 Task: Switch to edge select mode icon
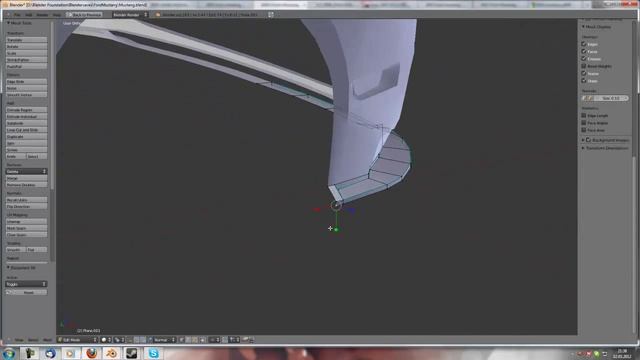point(189,340)
